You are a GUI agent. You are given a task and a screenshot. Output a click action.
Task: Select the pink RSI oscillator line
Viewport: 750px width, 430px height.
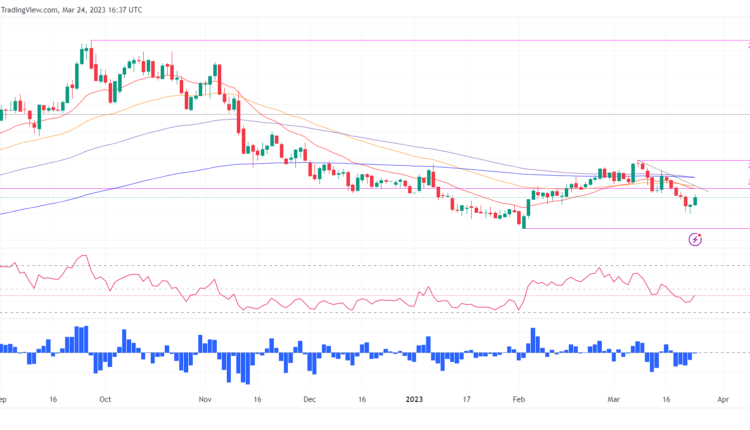[300, 300]
